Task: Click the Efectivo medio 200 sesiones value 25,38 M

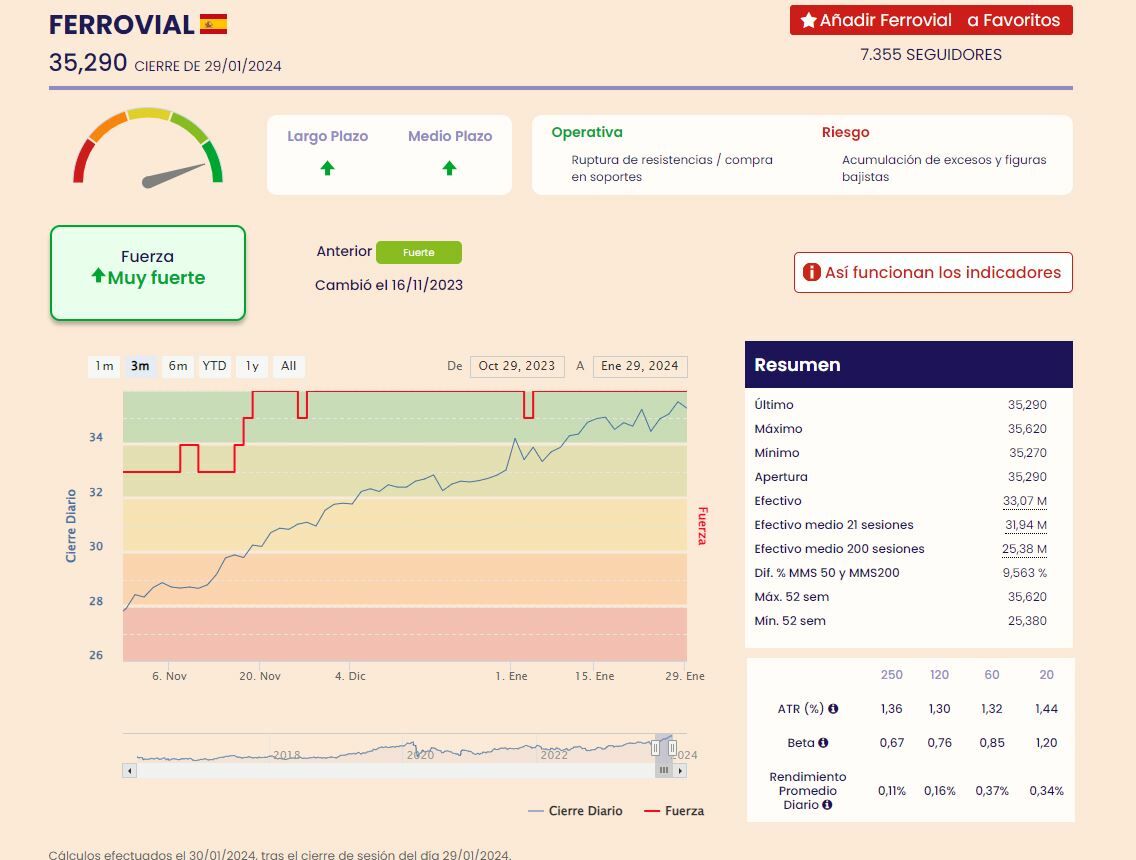Action: (x=1024, y=548)
